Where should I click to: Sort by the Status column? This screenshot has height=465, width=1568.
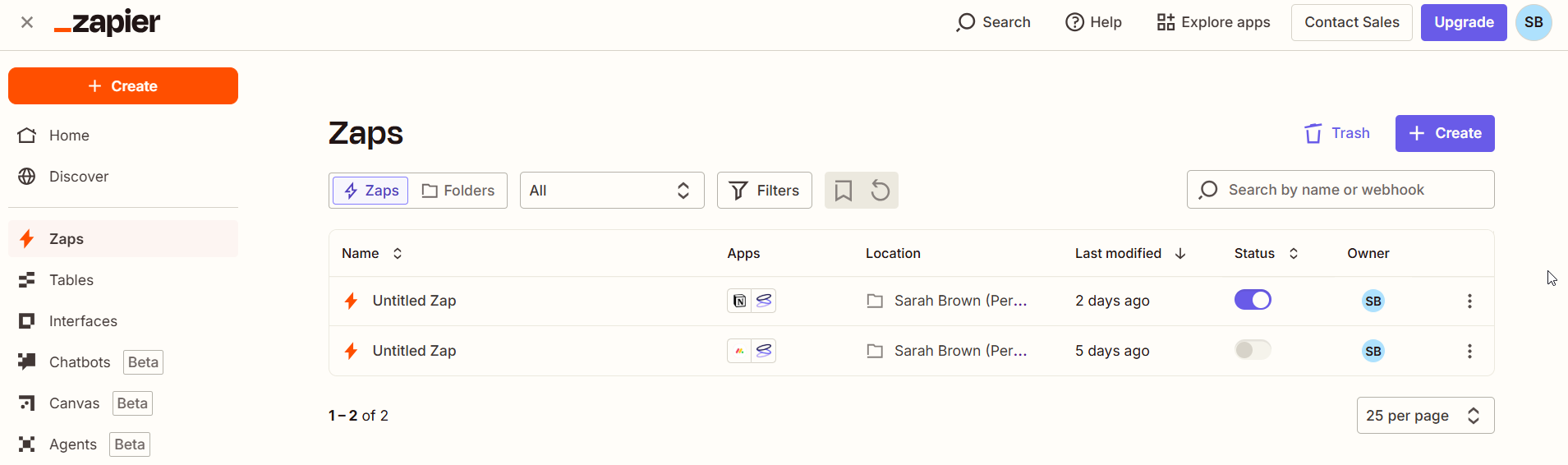1267,254
